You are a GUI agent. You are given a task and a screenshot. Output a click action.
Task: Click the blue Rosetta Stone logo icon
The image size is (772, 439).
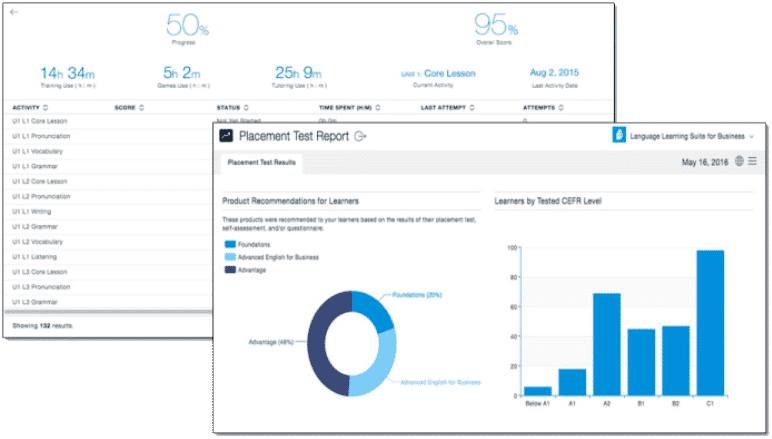click(620, 135)
